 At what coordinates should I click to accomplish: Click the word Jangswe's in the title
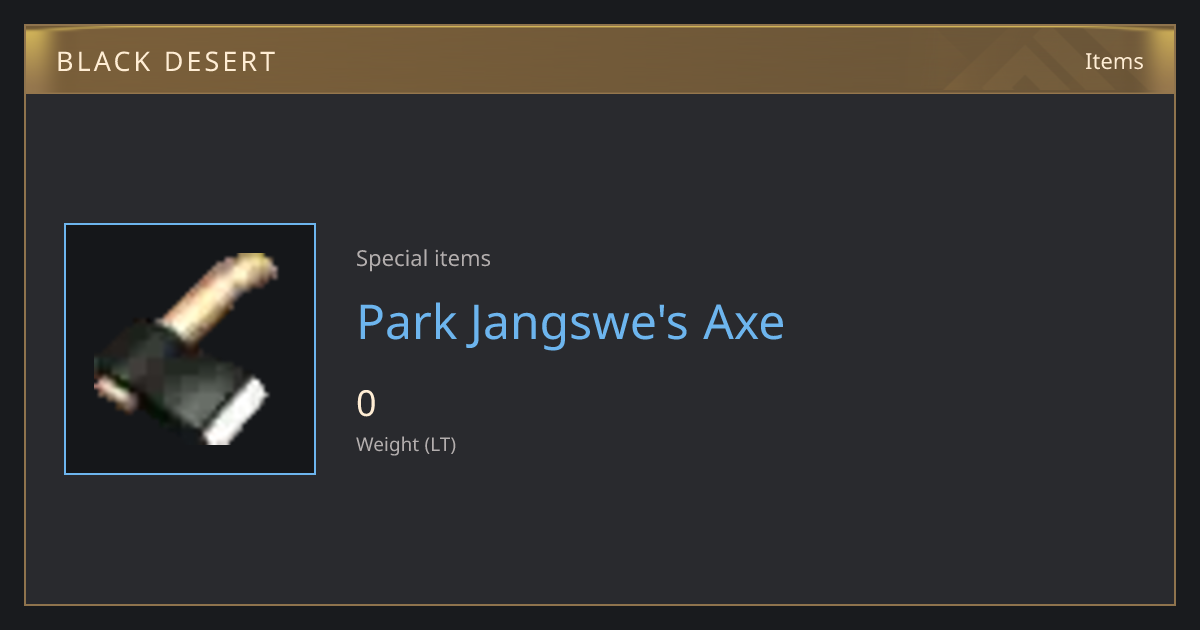[x=579, y=324]
